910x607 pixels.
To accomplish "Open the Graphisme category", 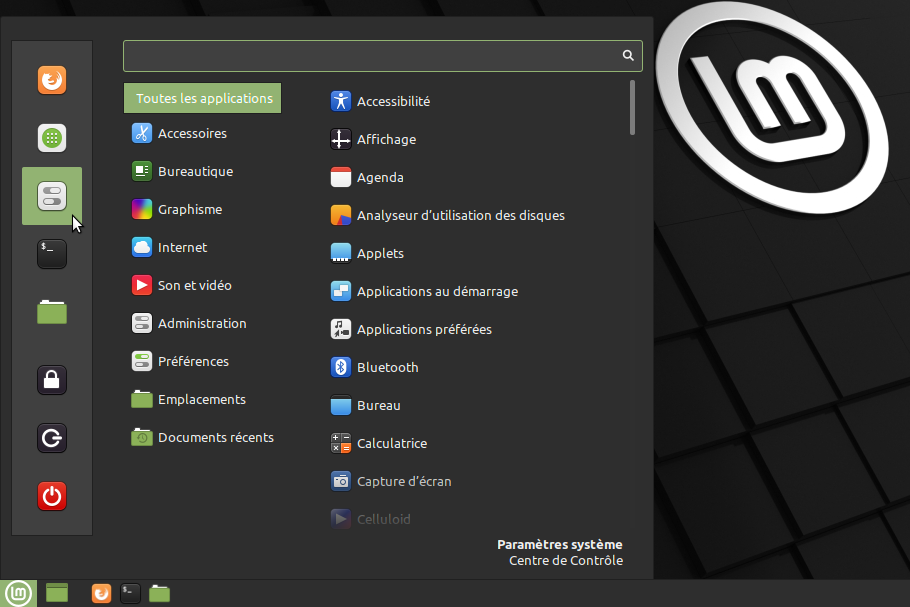I will 189,209.
